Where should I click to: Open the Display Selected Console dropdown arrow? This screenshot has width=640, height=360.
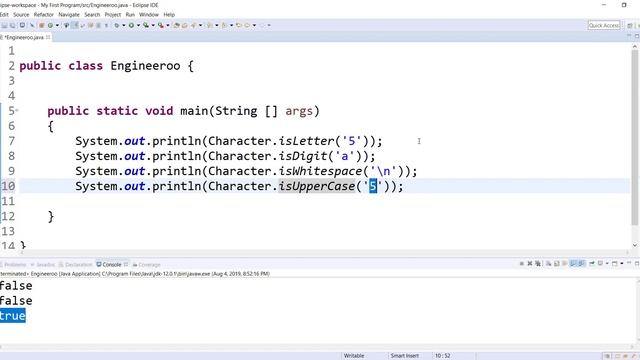[x=607, y=264]
